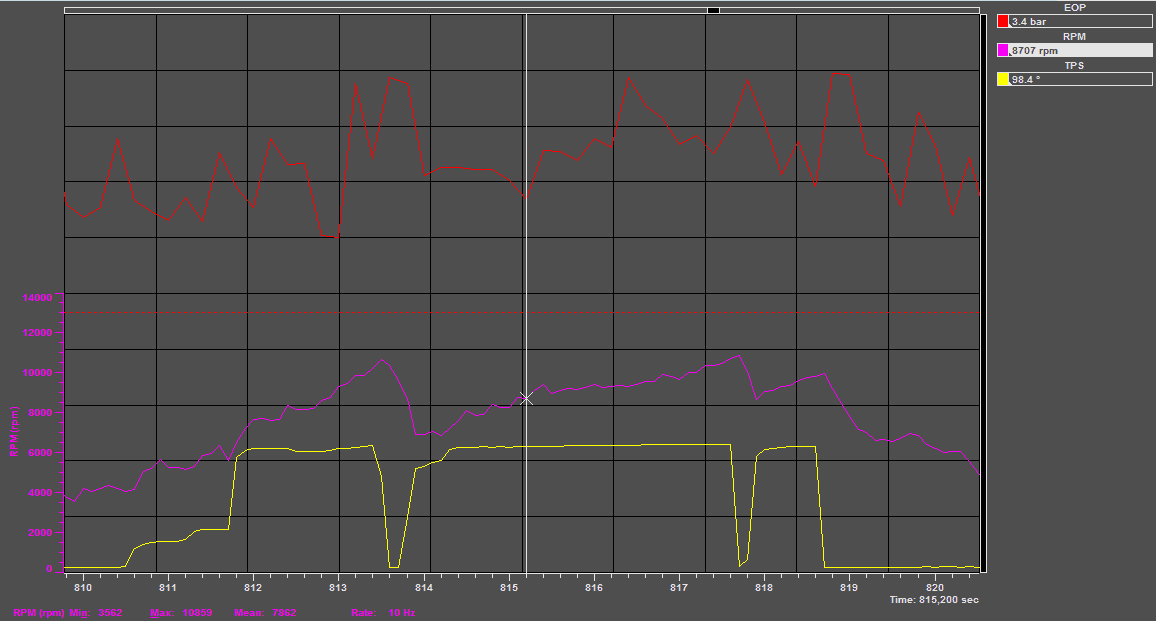
Task: Click the magenta RPM color swatch
Action: click(1003, 49)
